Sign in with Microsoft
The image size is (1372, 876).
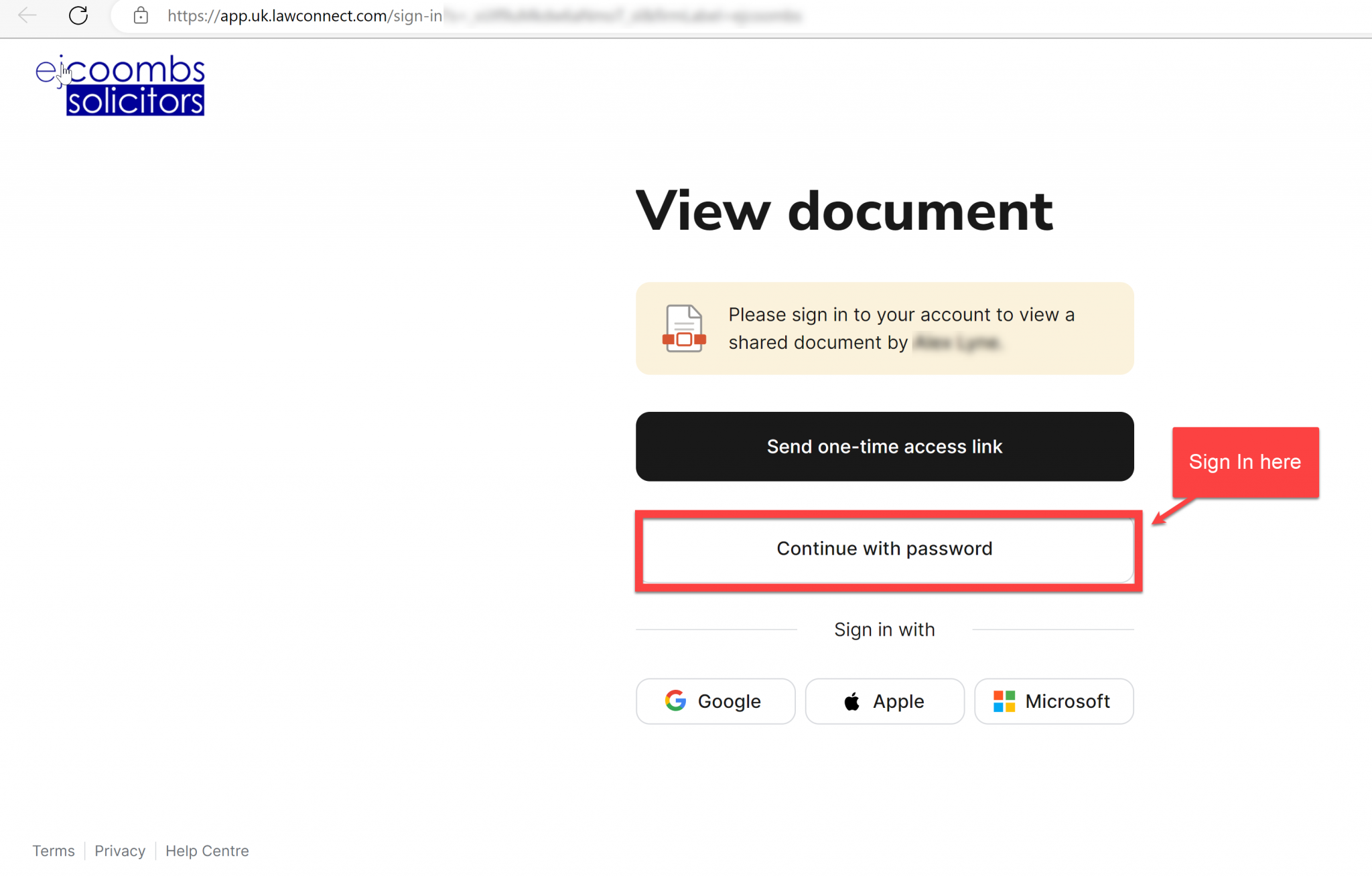pos(1053,701)
